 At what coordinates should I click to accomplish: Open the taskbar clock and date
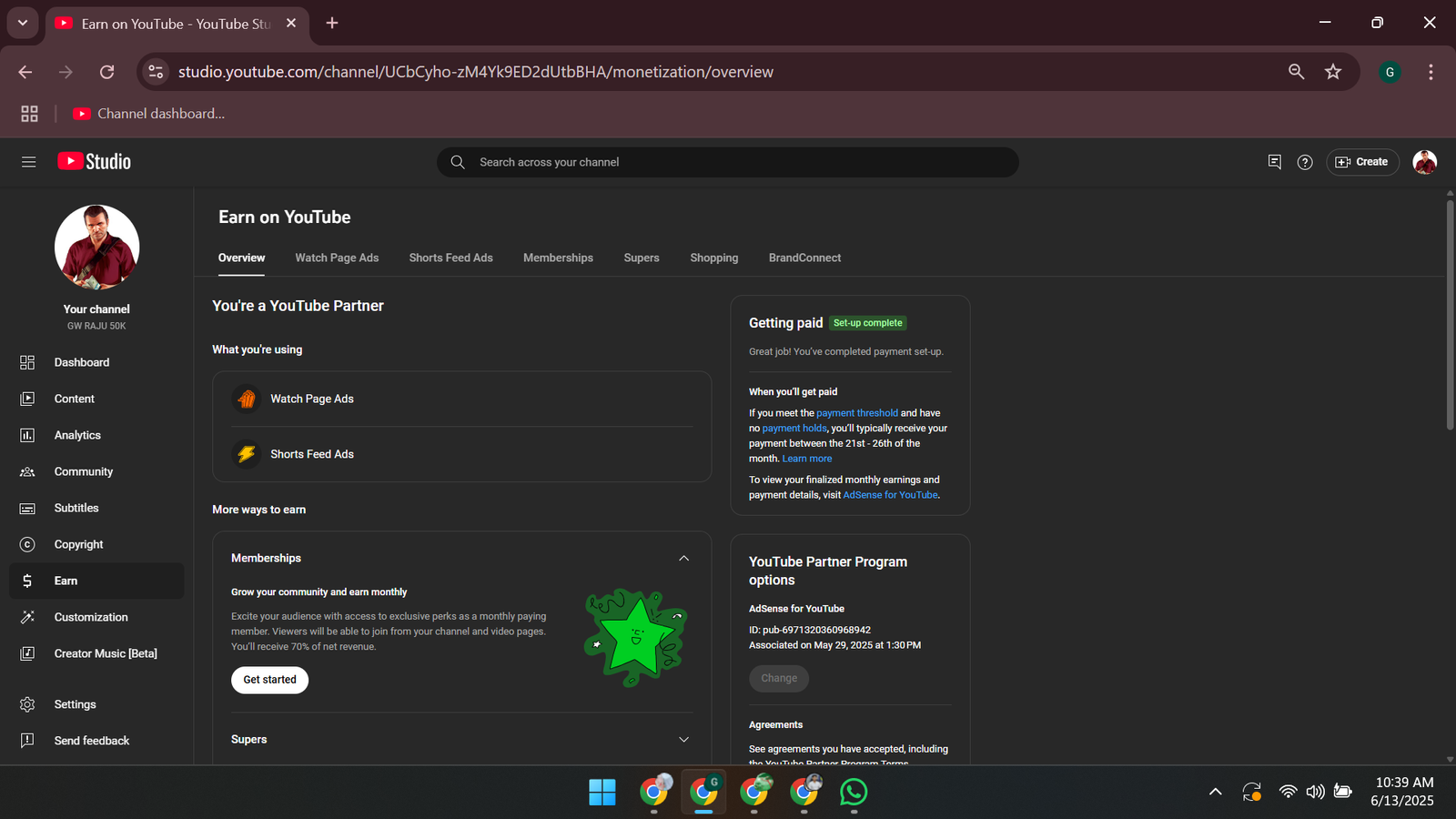coord(1404,792)
